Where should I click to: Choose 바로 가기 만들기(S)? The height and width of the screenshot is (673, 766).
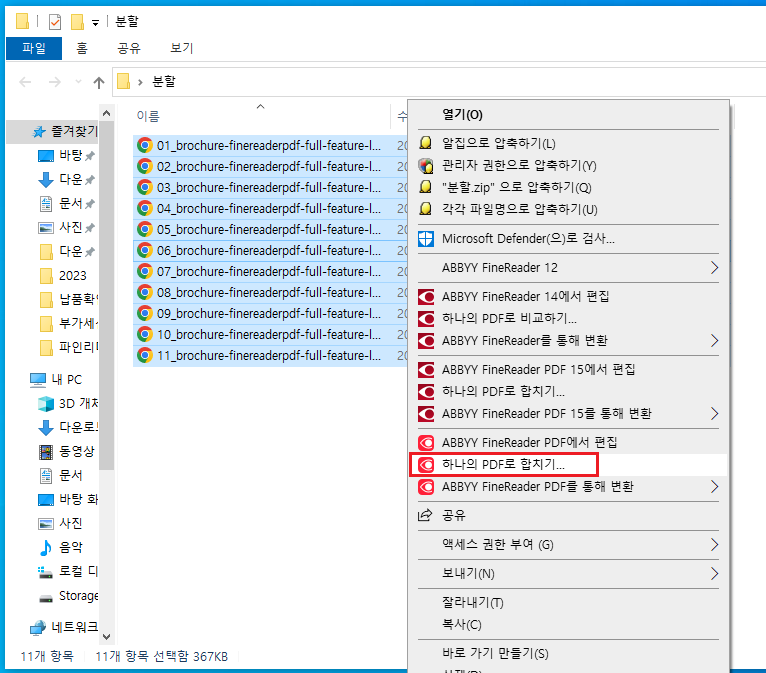(x=569, y=653)
